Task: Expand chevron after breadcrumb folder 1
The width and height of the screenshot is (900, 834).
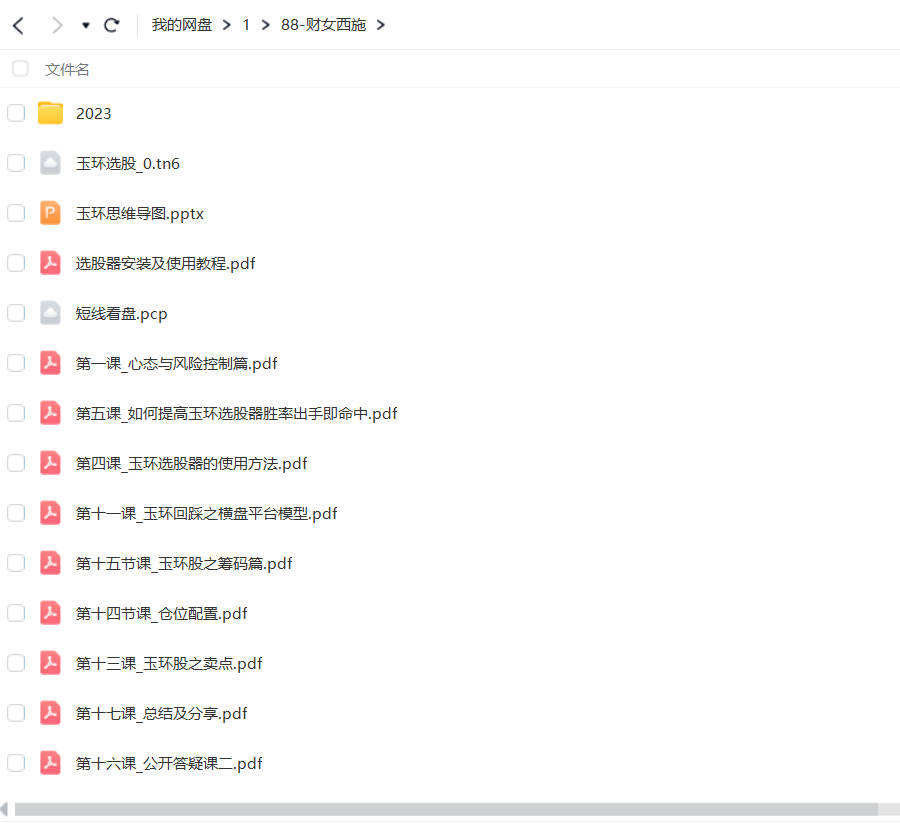Action: tap(265, 25)
